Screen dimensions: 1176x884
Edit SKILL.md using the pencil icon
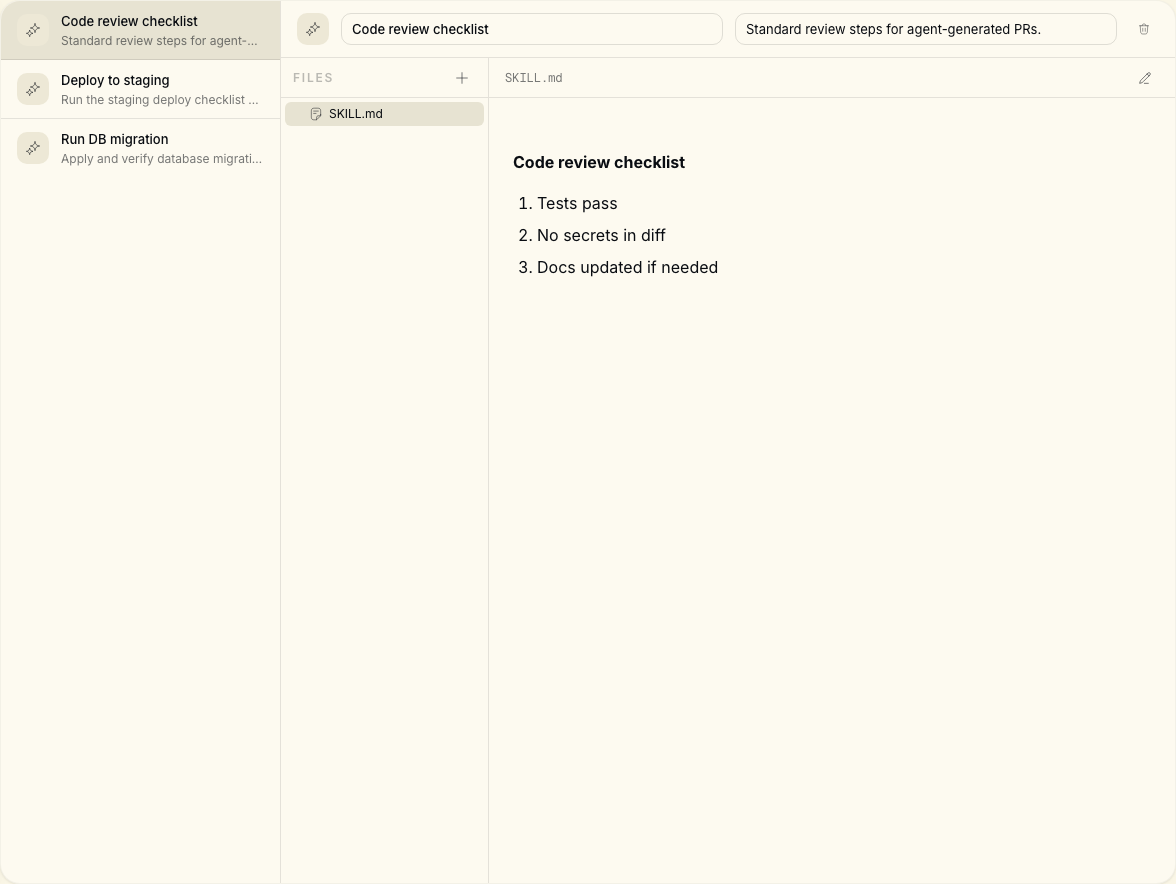pyautogui.click(x=1144, y=78)
